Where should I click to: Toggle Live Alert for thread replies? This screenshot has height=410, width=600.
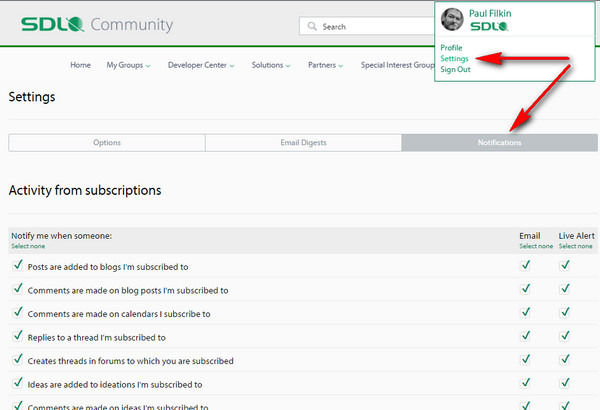pyautogui.click(x=566, y=337)
